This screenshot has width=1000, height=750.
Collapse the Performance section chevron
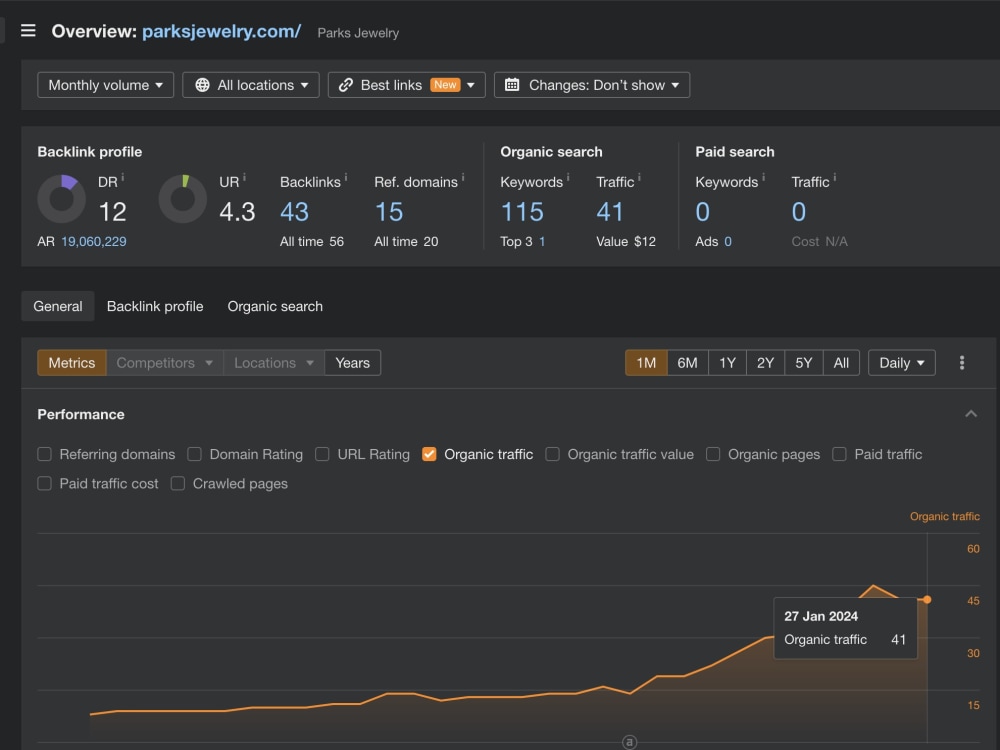click(x=971, y=414)
